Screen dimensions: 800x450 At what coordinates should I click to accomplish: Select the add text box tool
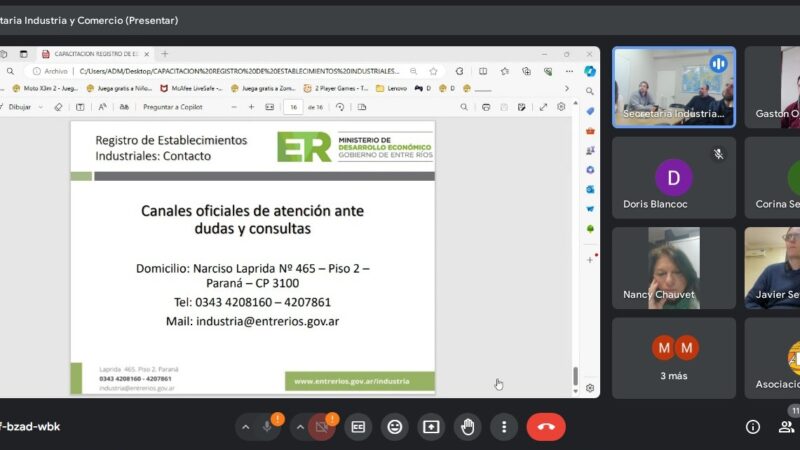tap(80, 107)
